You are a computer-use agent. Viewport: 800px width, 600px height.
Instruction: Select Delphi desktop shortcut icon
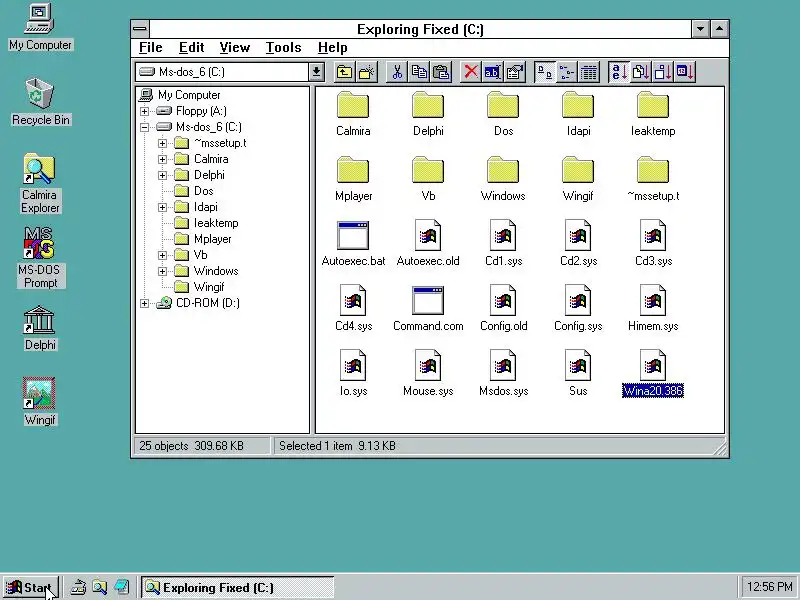pyautogui.click(x=40, y=329)
